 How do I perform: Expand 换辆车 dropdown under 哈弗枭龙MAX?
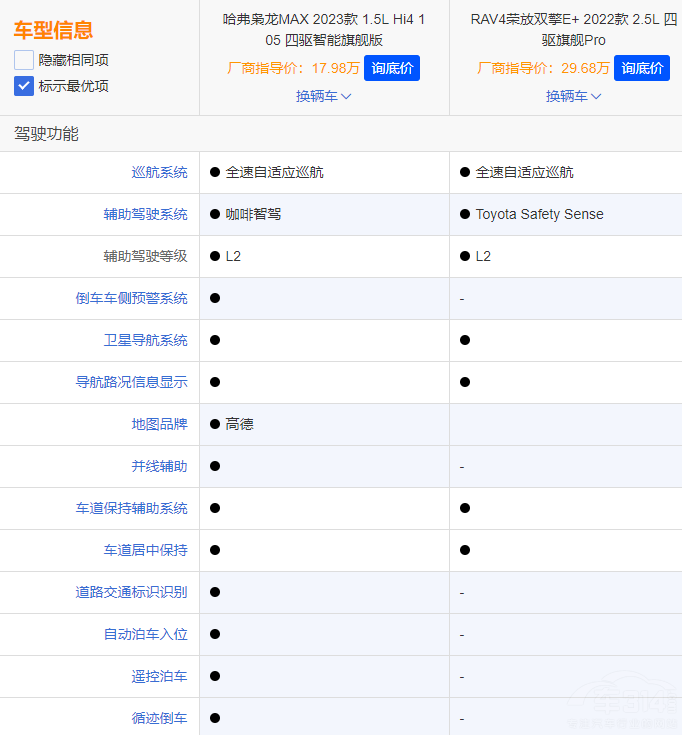(x=323, y=96)
